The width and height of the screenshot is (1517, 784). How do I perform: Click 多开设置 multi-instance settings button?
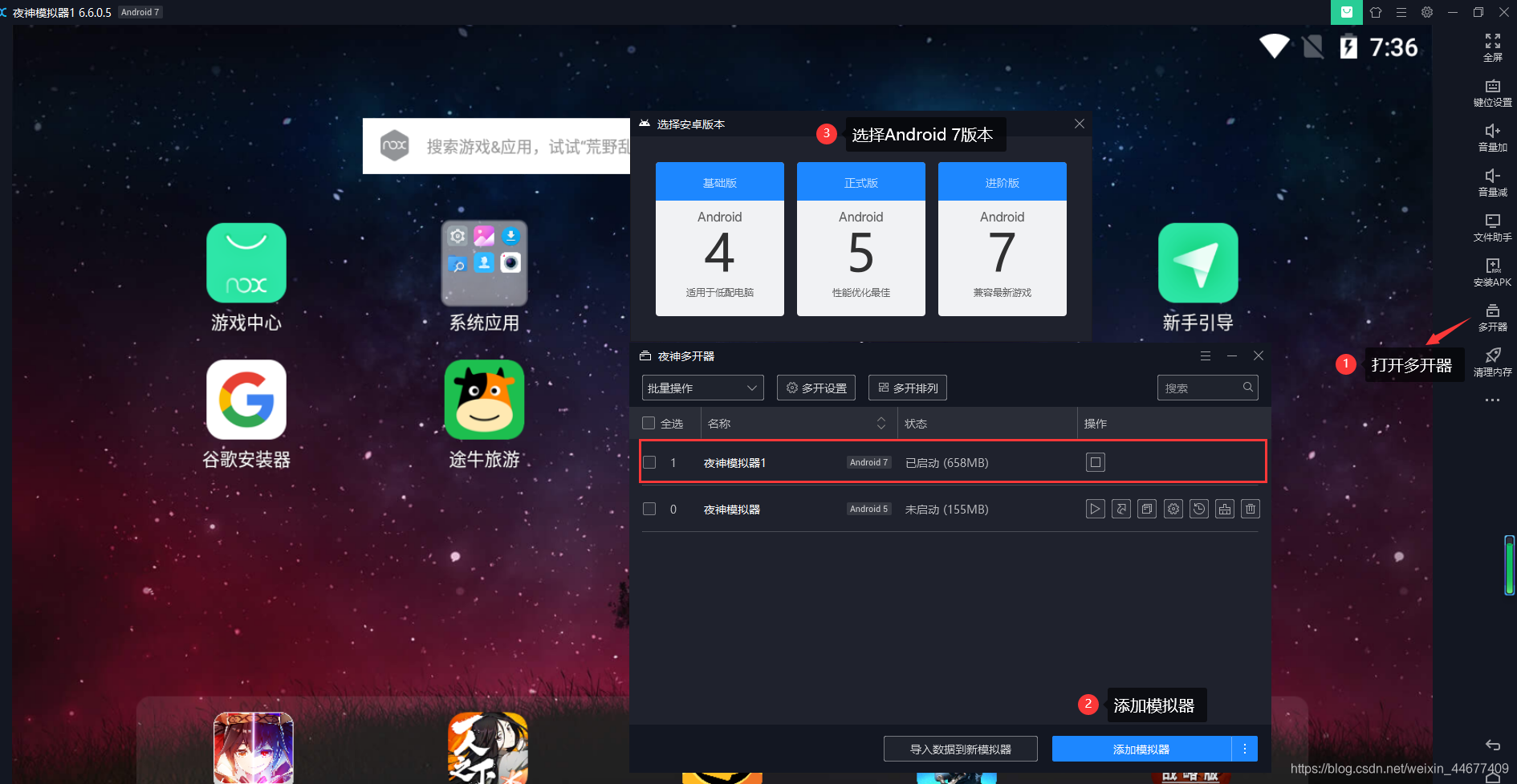(816, 388)
